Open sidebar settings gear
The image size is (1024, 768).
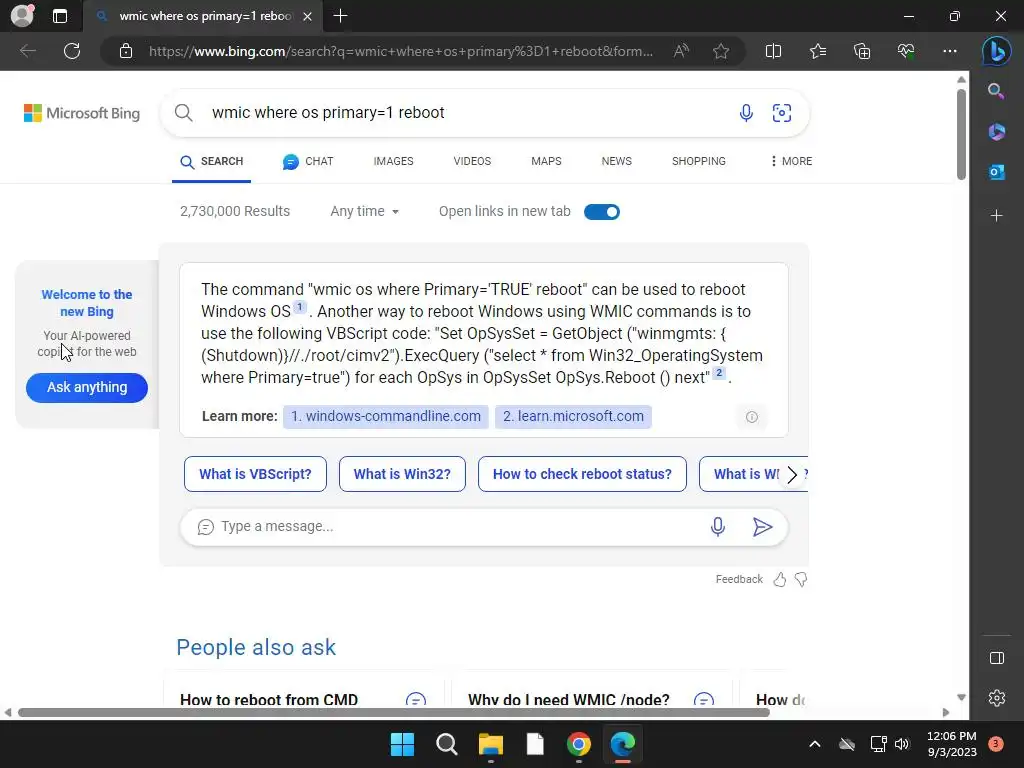coord(997,698)
